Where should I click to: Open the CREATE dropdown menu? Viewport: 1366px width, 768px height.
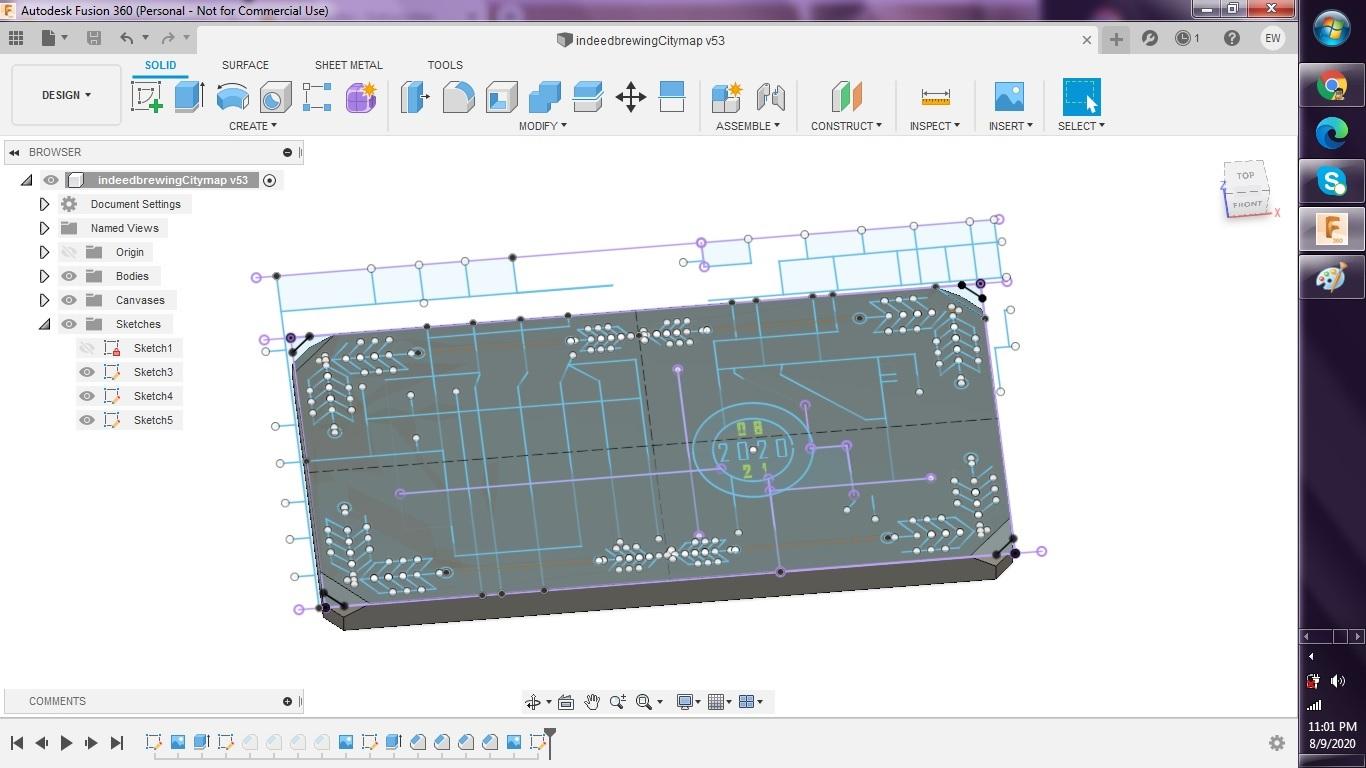click(253, 126)
